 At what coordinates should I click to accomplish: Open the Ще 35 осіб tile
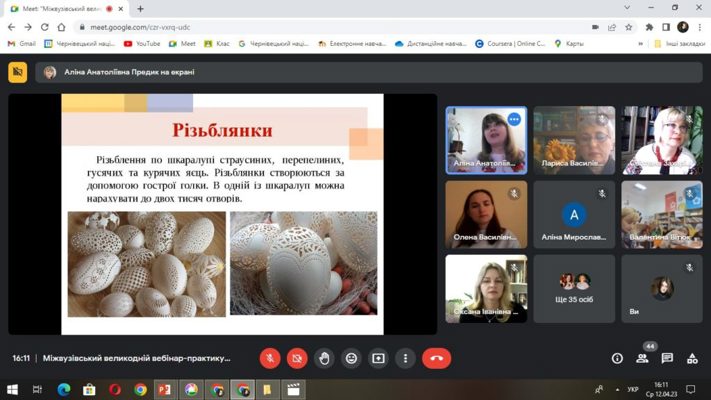coord(574,289)
